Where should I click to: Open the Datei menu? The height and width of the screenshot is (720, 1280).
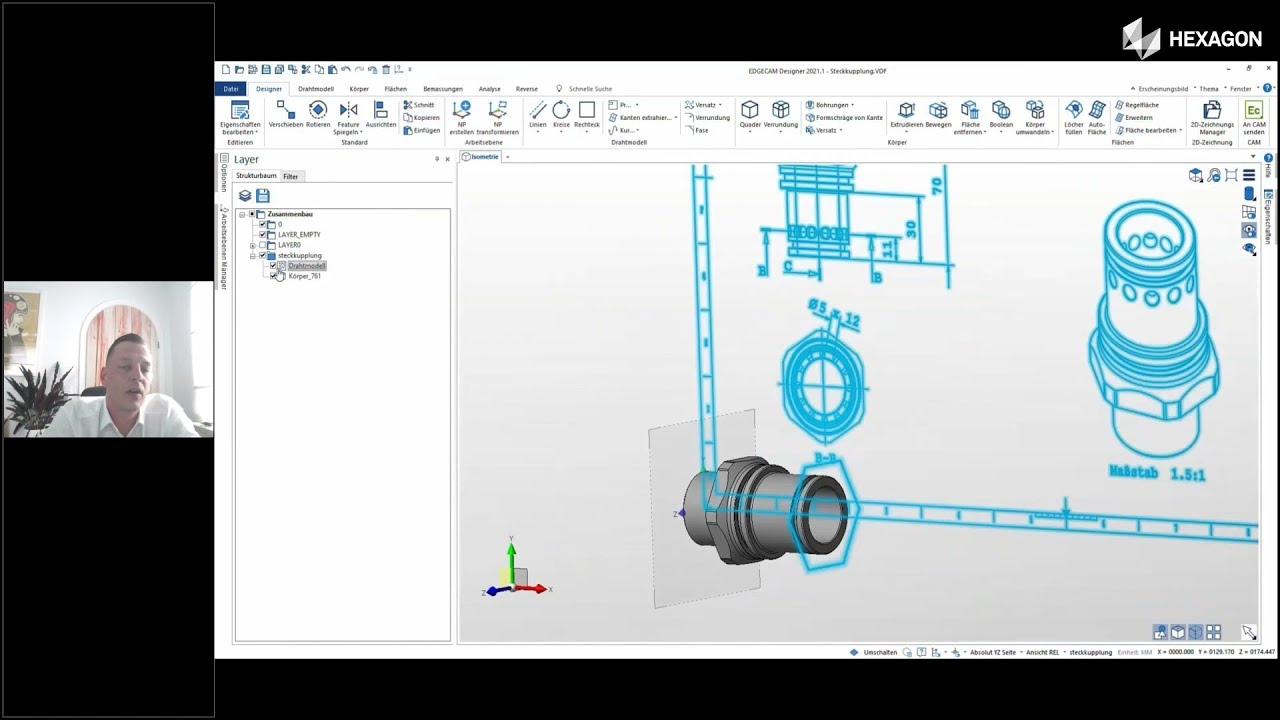coord(231,89)
